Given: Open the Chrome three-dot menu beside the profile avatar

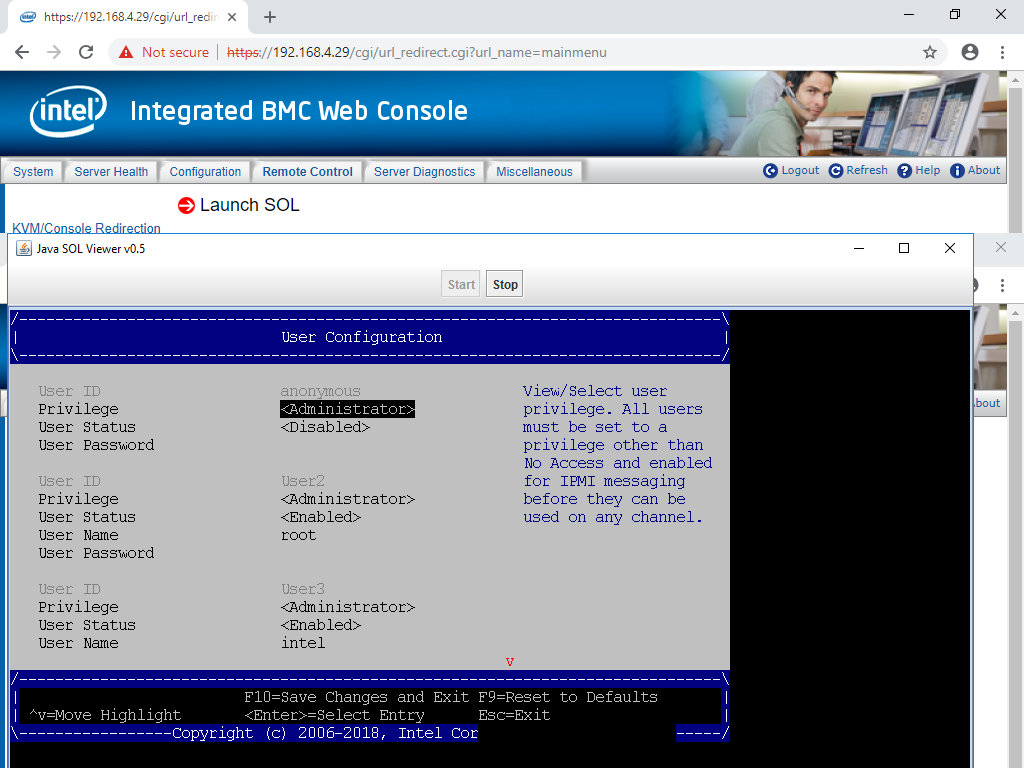Looking at the screenshot, I should tap(1002, 52).
